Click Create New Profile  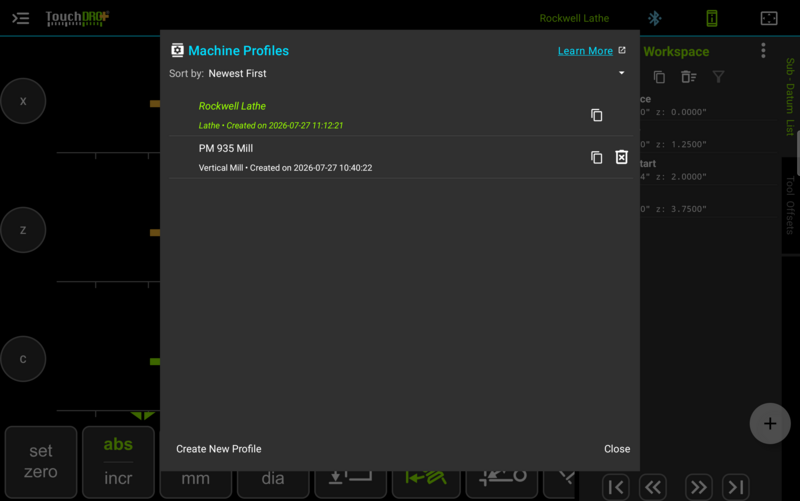pyautogui.click(x=218, y=449)
